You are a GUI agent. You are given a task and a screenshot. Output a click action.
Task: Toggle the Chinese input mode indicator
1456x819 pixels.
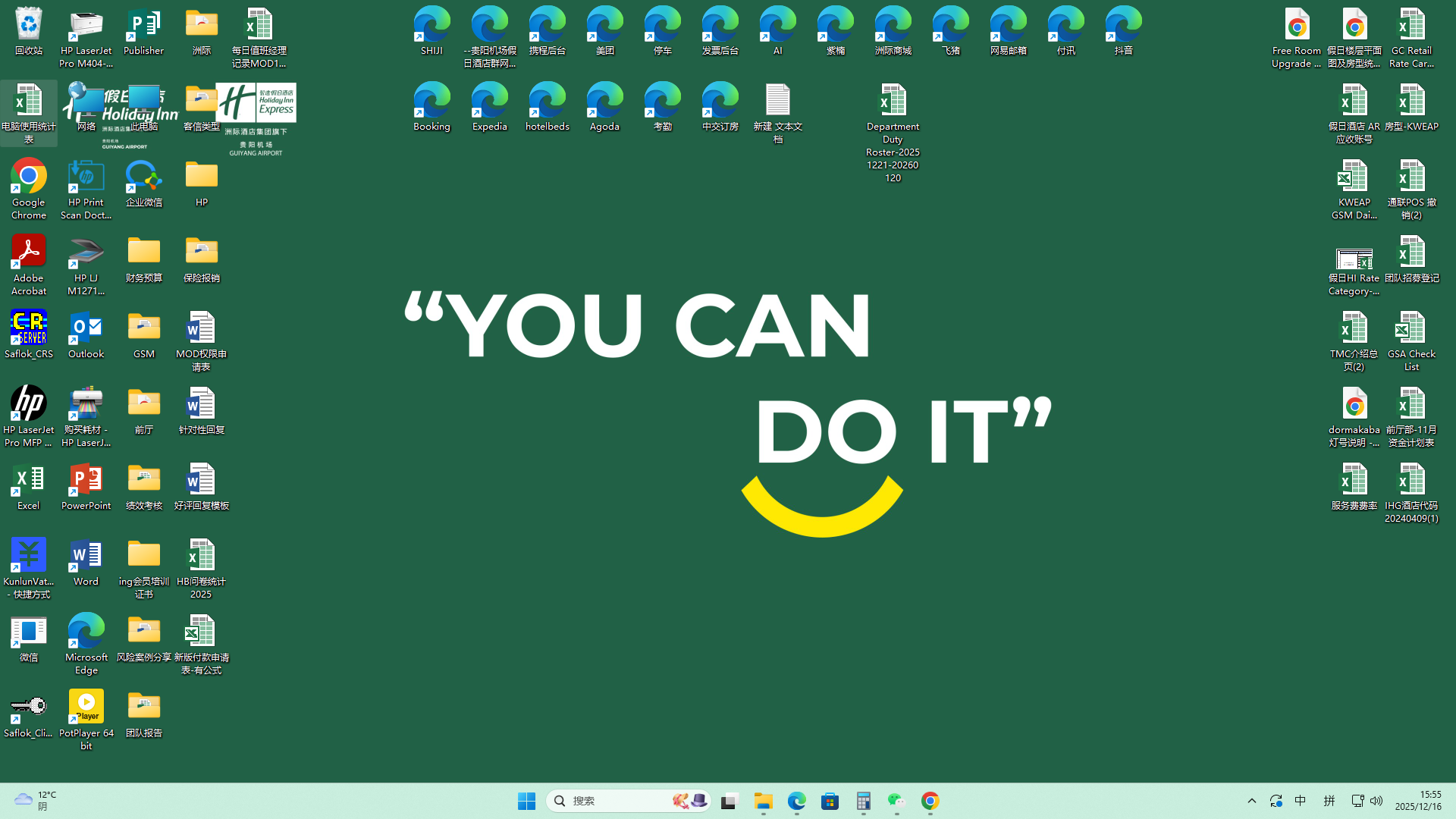(1301, 801)
